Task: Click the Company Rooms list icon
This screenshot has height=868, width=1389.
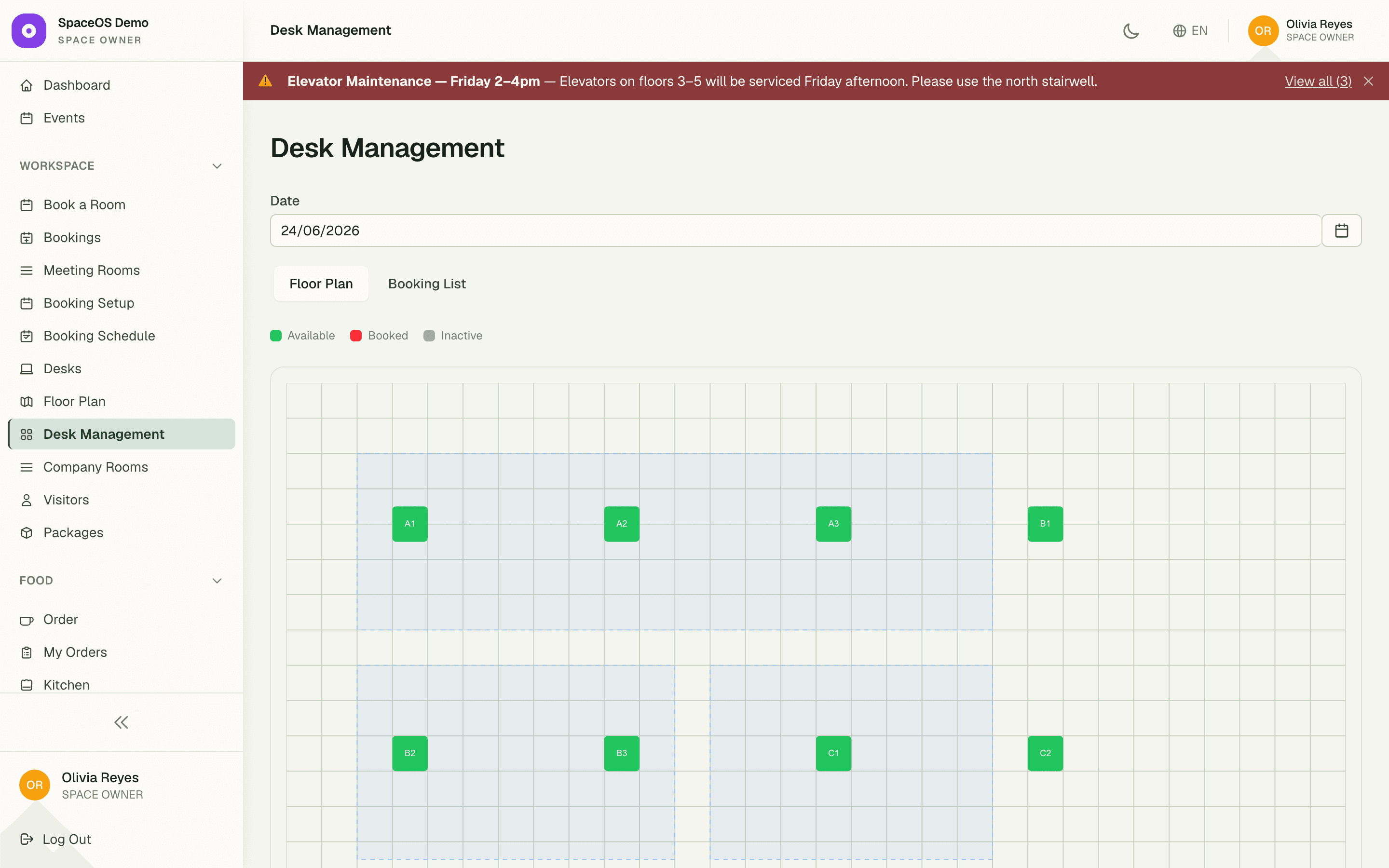Action: tap(27, 467)
